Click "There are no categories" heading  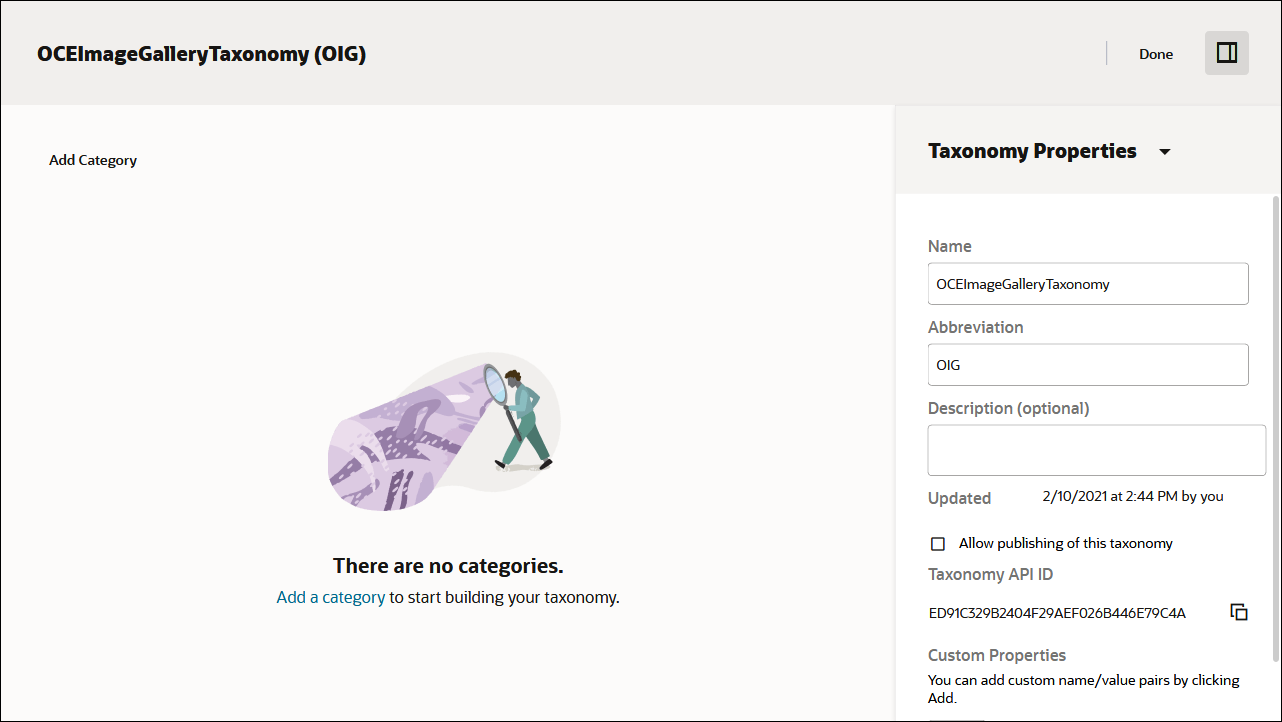448,565
